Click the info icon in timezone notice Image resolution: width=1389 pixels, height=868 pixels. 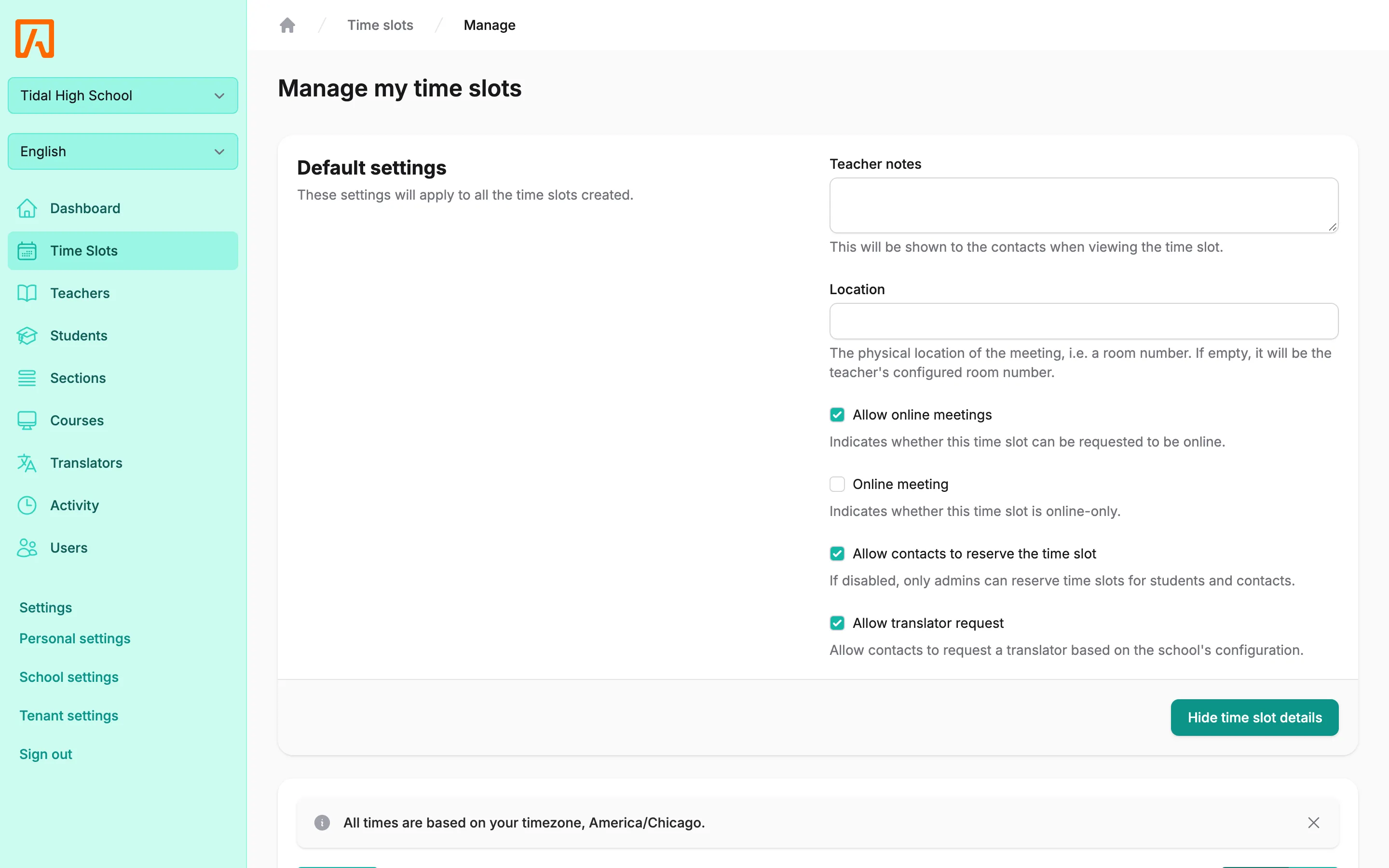point(322,823)
